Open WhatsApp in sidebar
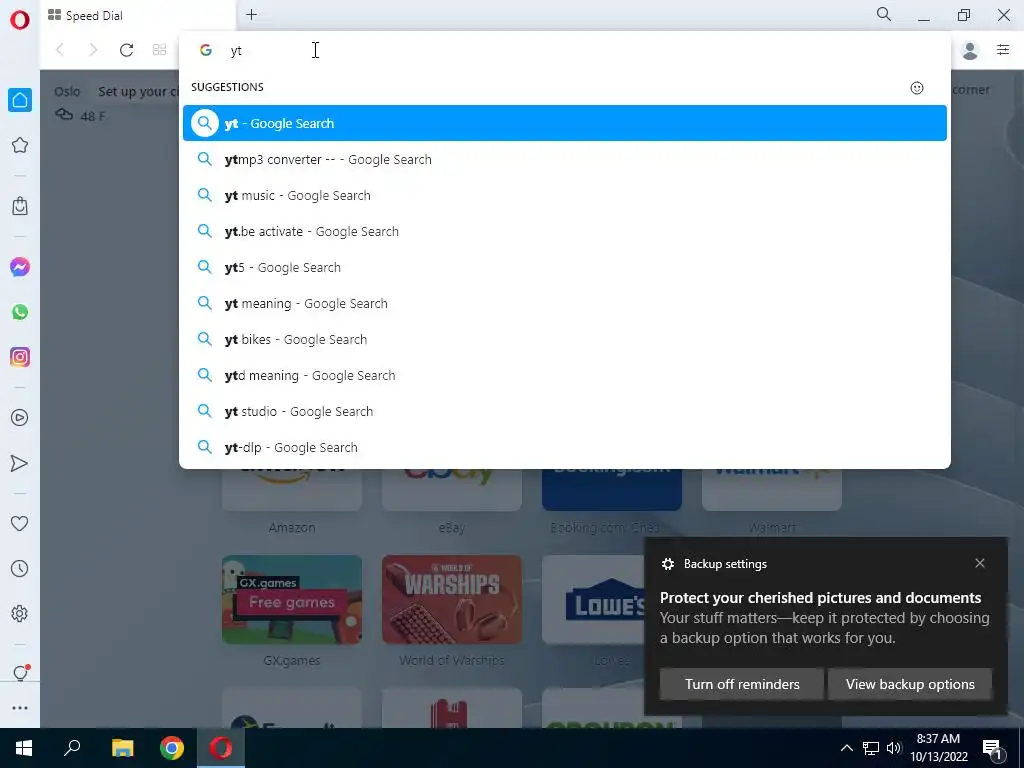Screen dimensions: 1024x768 pyautogui.click(x=20, y=312)
